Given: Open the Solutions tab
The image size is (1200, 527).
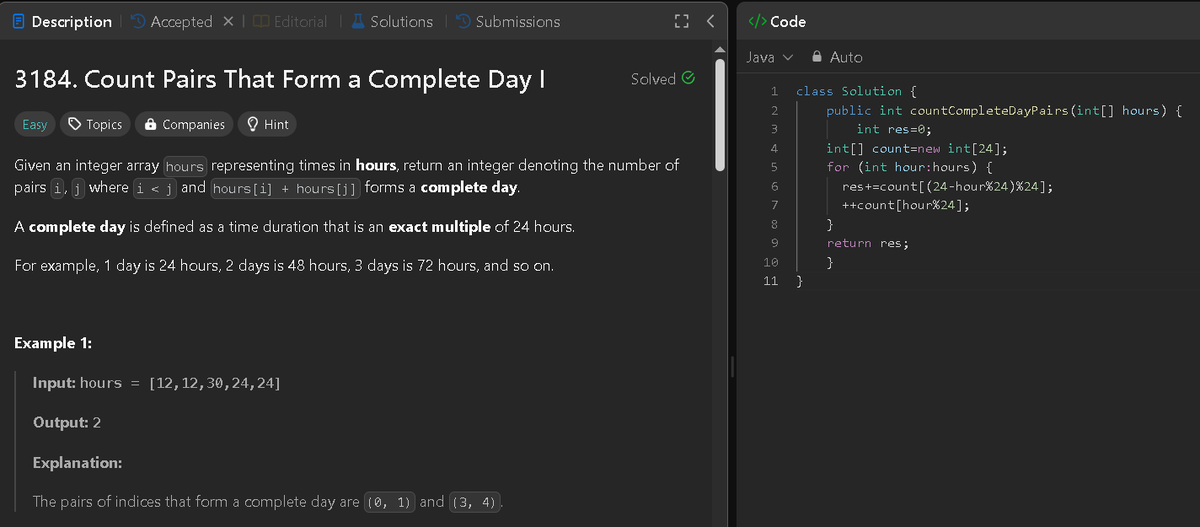Looking at the screenshot, I should [391, 21].
